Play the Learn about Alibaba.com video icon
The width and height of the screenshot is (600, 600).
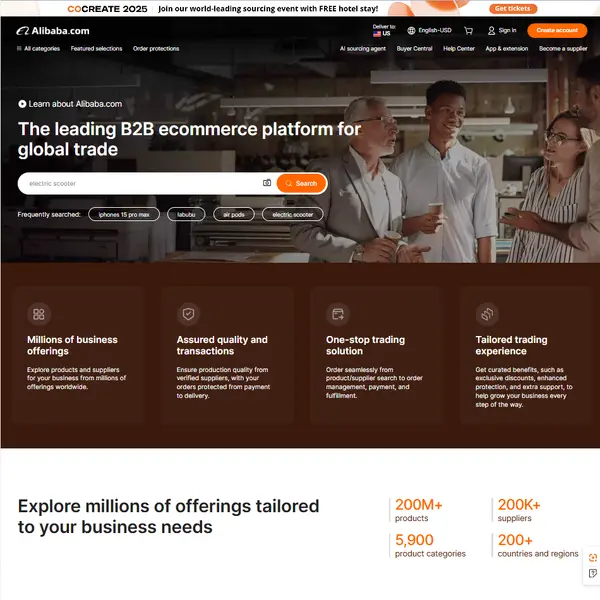pos(22,104)
